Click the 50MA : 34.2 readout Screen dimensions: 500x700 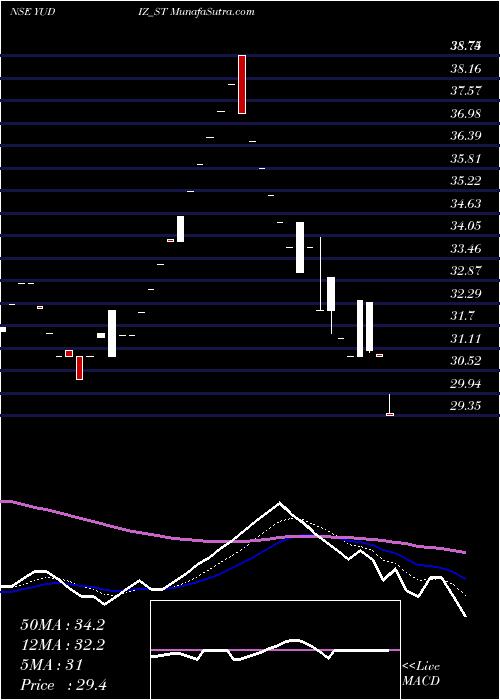point(63,625)
